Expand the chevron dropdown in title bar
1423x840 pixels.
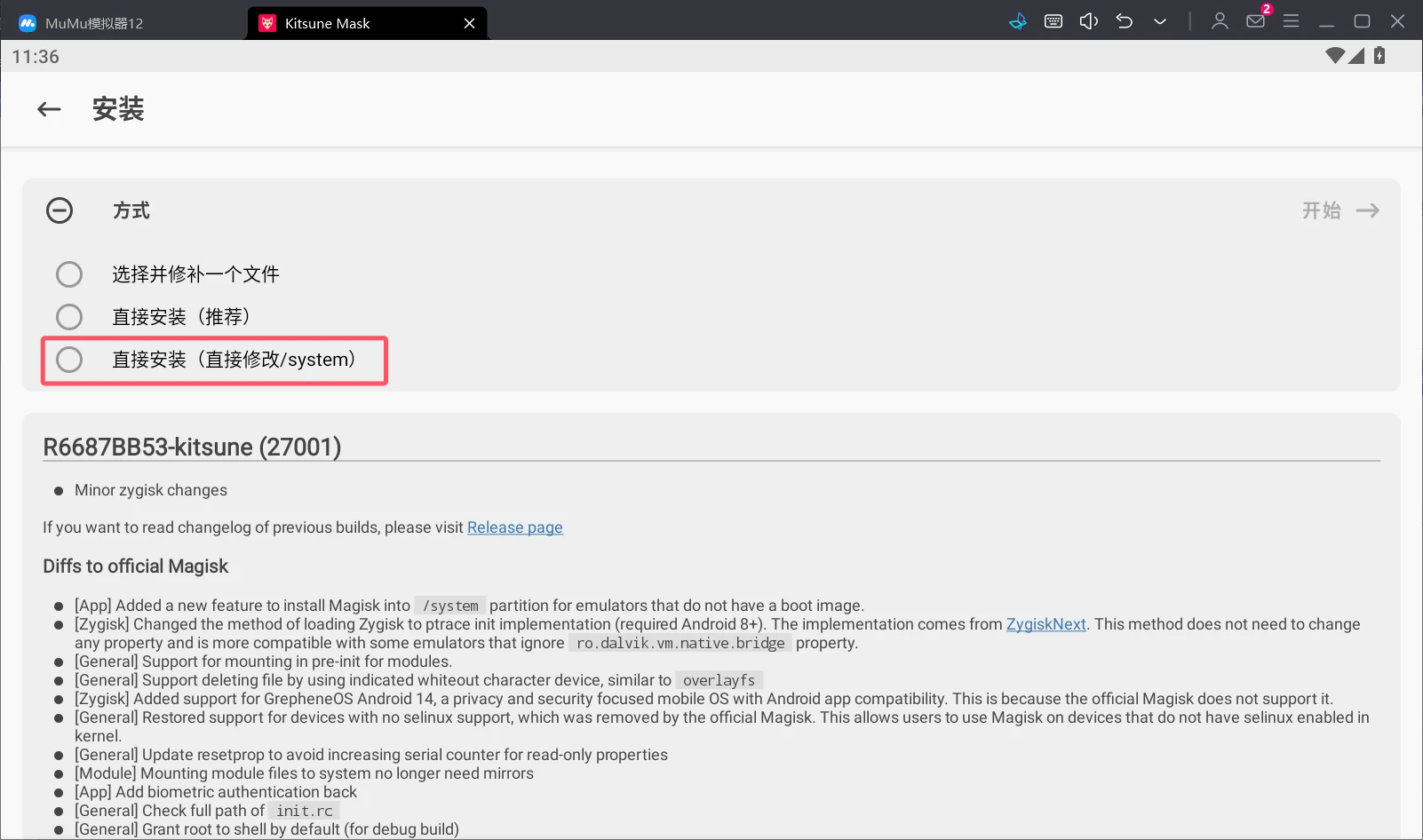pyautogui.click(x=1160, y=21)
